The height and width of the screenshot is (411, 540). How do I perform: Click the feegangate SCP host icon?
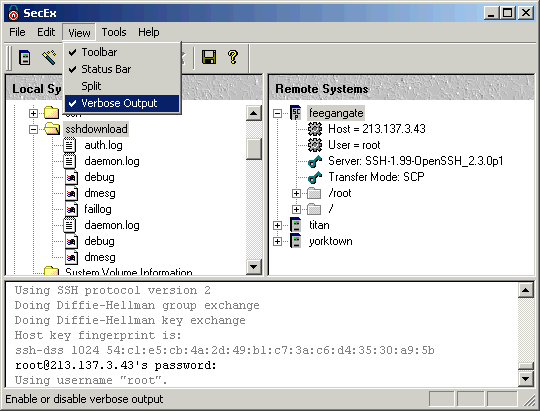(x=296, y=113)
